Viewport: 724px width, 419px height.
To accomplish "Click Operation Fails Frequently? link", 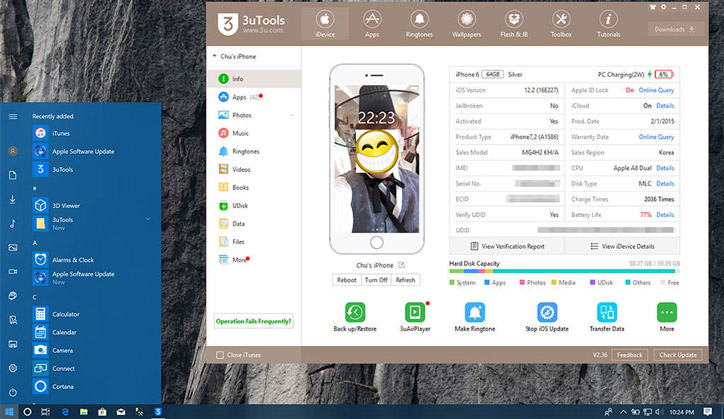I will [253, 321].
